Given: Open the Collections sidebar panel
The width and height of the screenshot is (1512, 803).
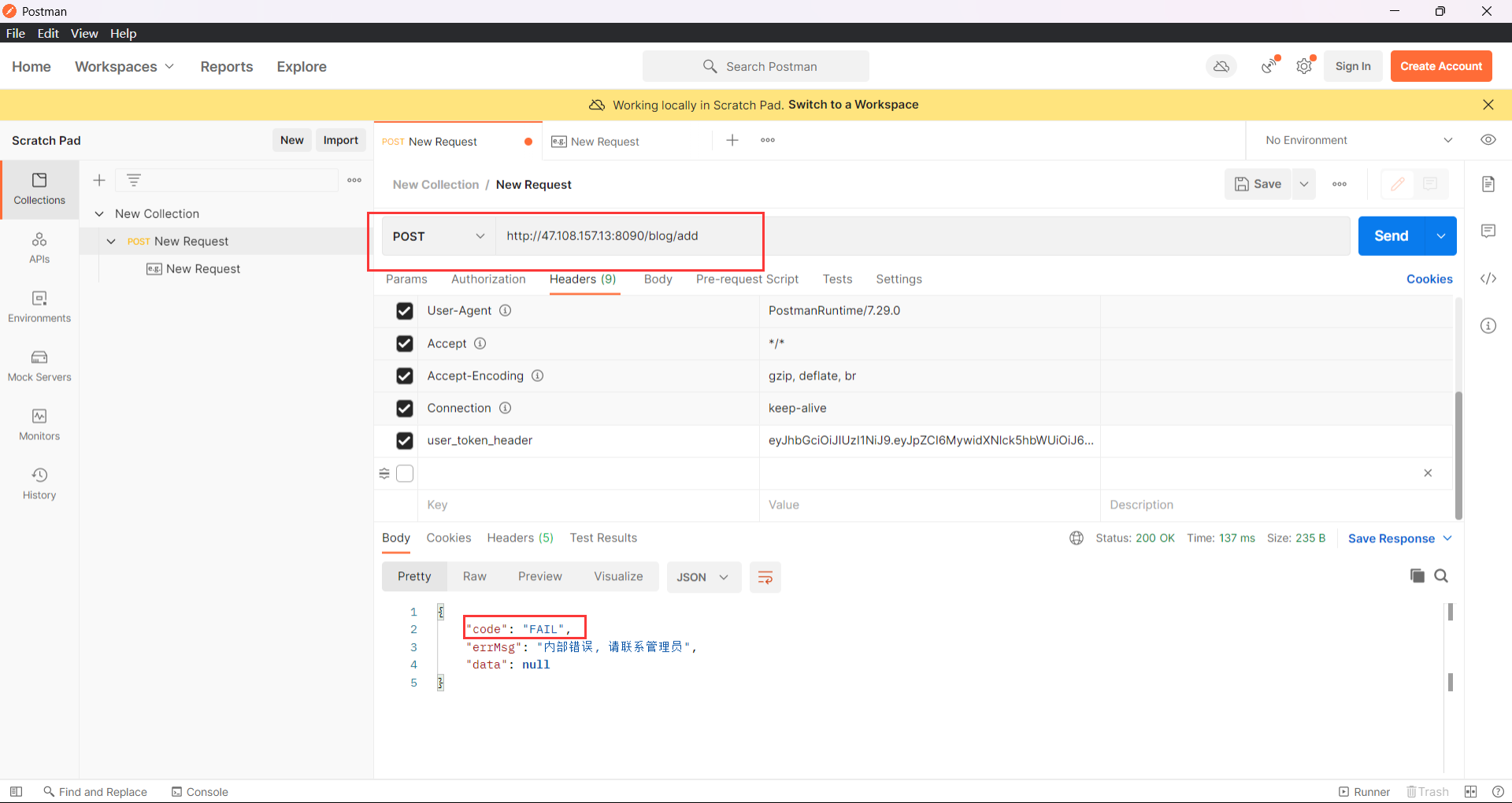Looking at the screenshot, I should click(x=39, y=189).
